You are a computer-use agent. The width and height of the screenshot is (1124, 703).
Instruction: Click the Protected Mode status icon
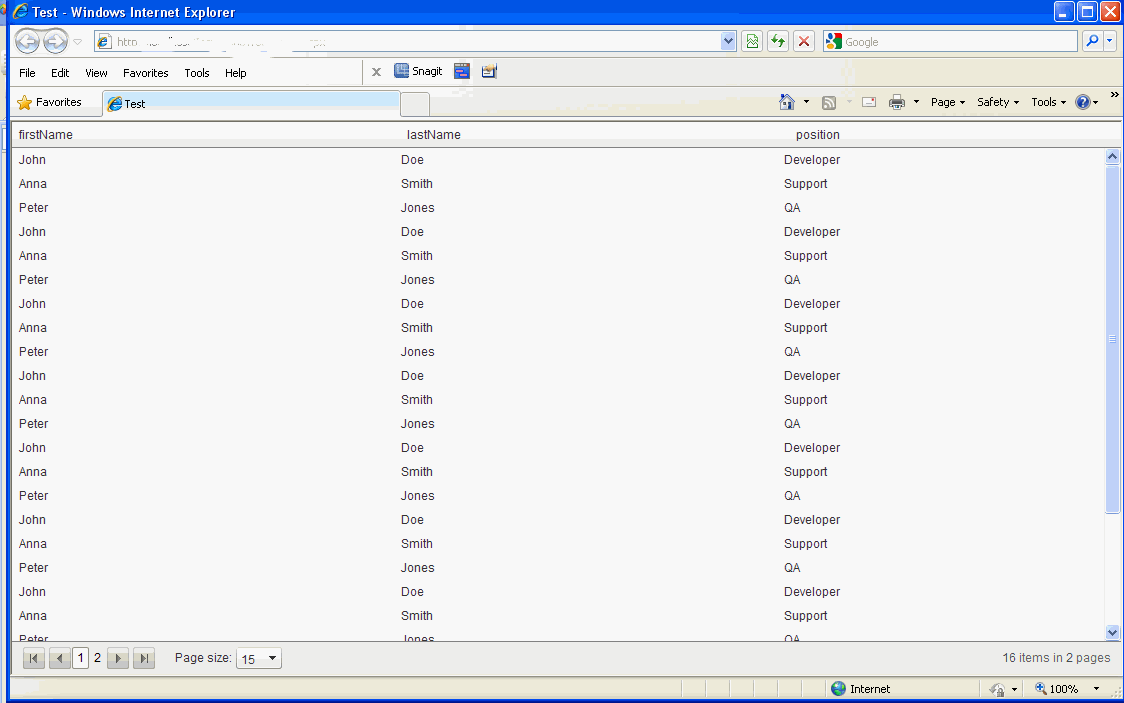pos(997,689)
